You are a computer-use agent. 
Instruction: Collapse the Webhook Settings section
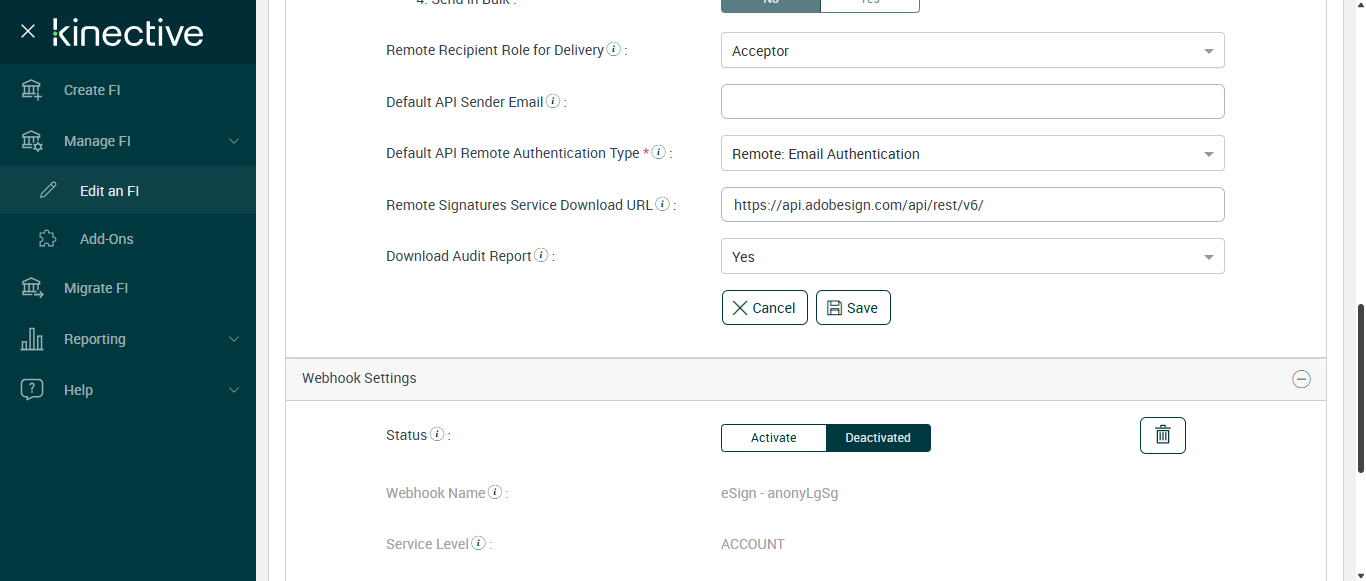point(1301,379)
